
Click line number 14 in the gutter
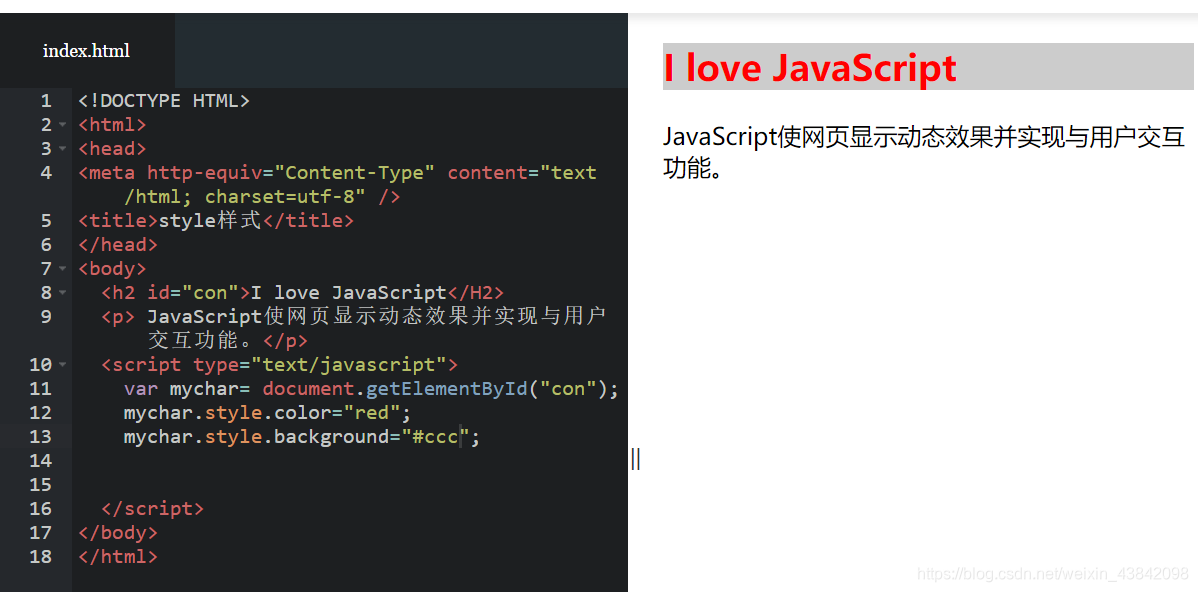tap(40, 461)
